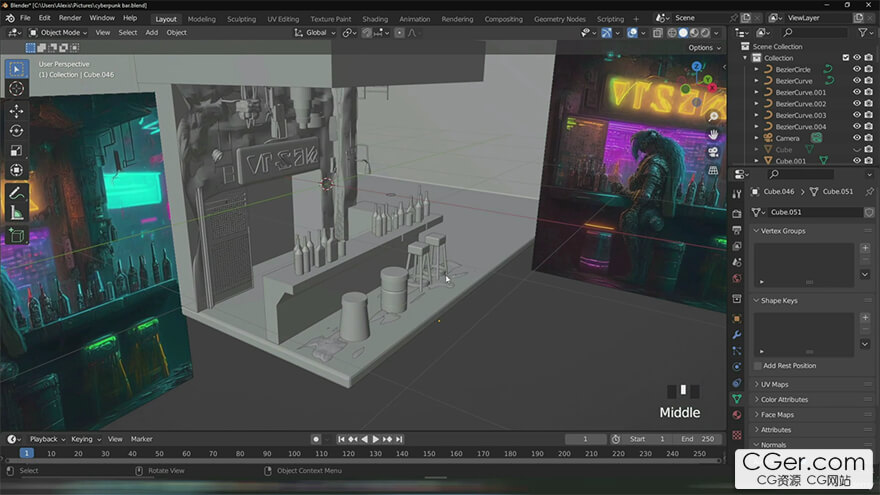Hide Camera object in viewport
The height and width of the screenshot is (495, 880).
tap(857, 138)
